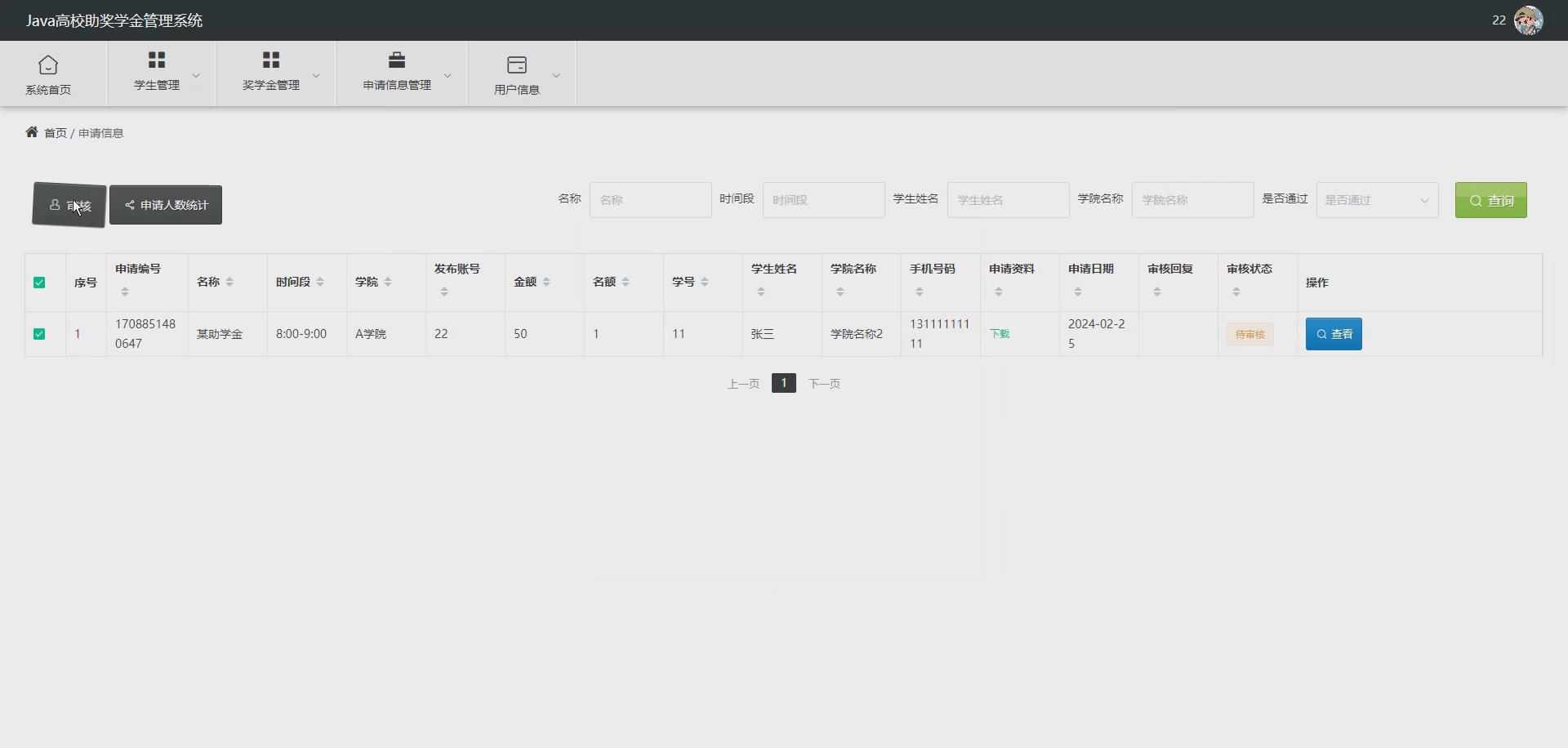1568x748 pixels.
Task: Click the 学生管理 grid icon
Action: (157, 60)
